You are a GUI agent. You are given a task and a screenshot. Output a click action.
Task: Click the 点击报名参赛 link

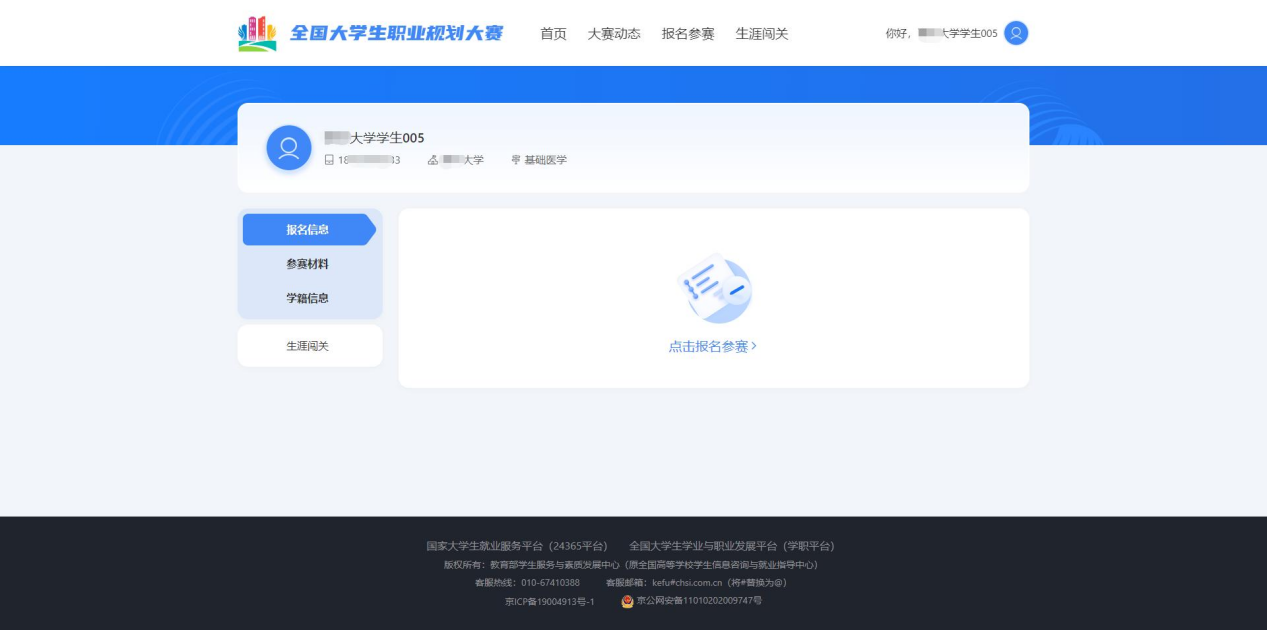click(x=712, y=346)
